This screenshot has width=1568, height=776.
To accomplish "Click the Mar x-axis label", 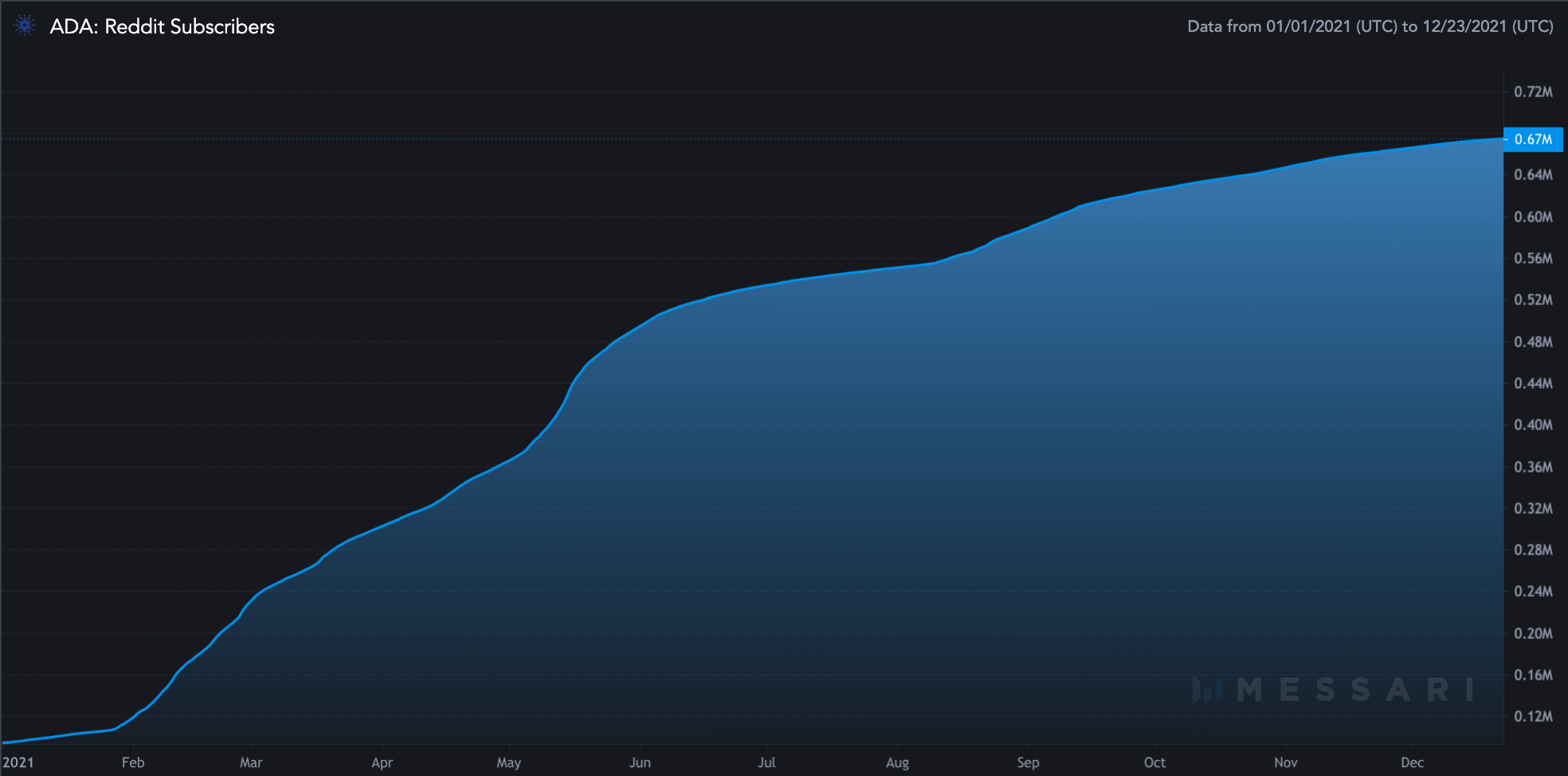I will tap(251, 762).
